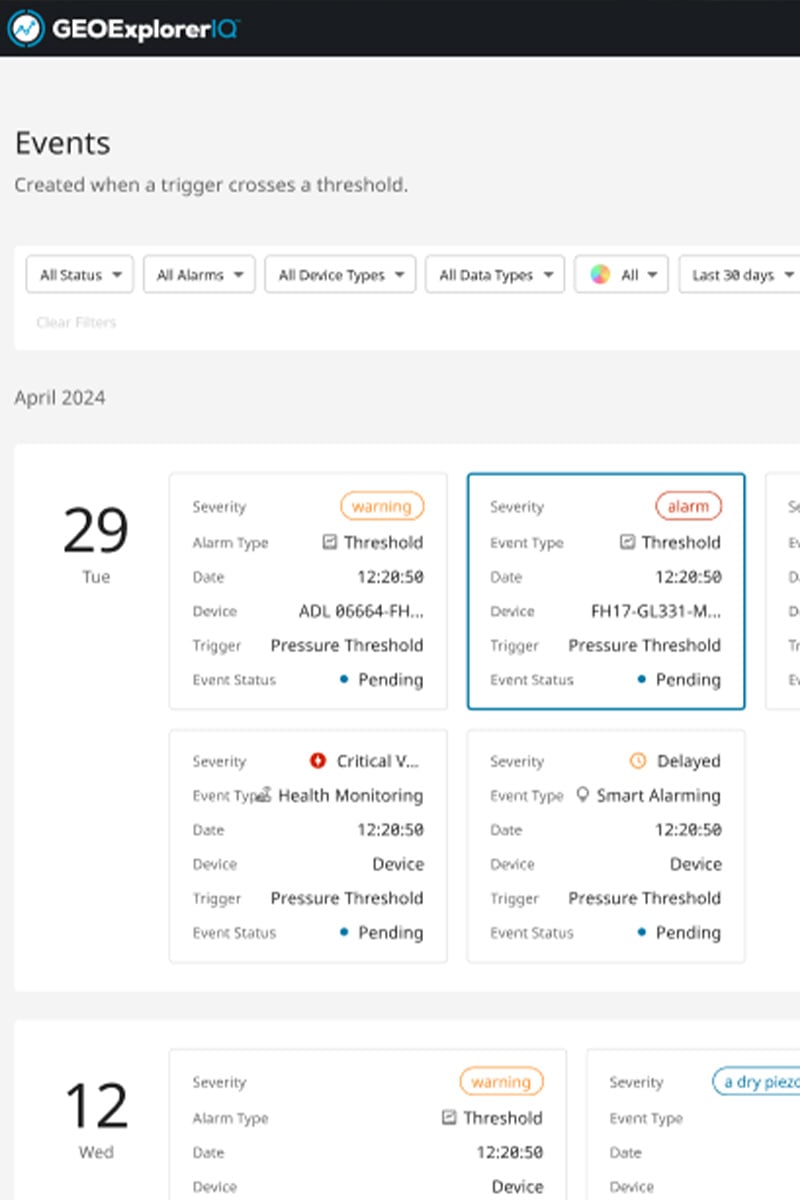Open the All Status filter dropdown
This screenshot has width=800, height=1200.
click(80, 275)
